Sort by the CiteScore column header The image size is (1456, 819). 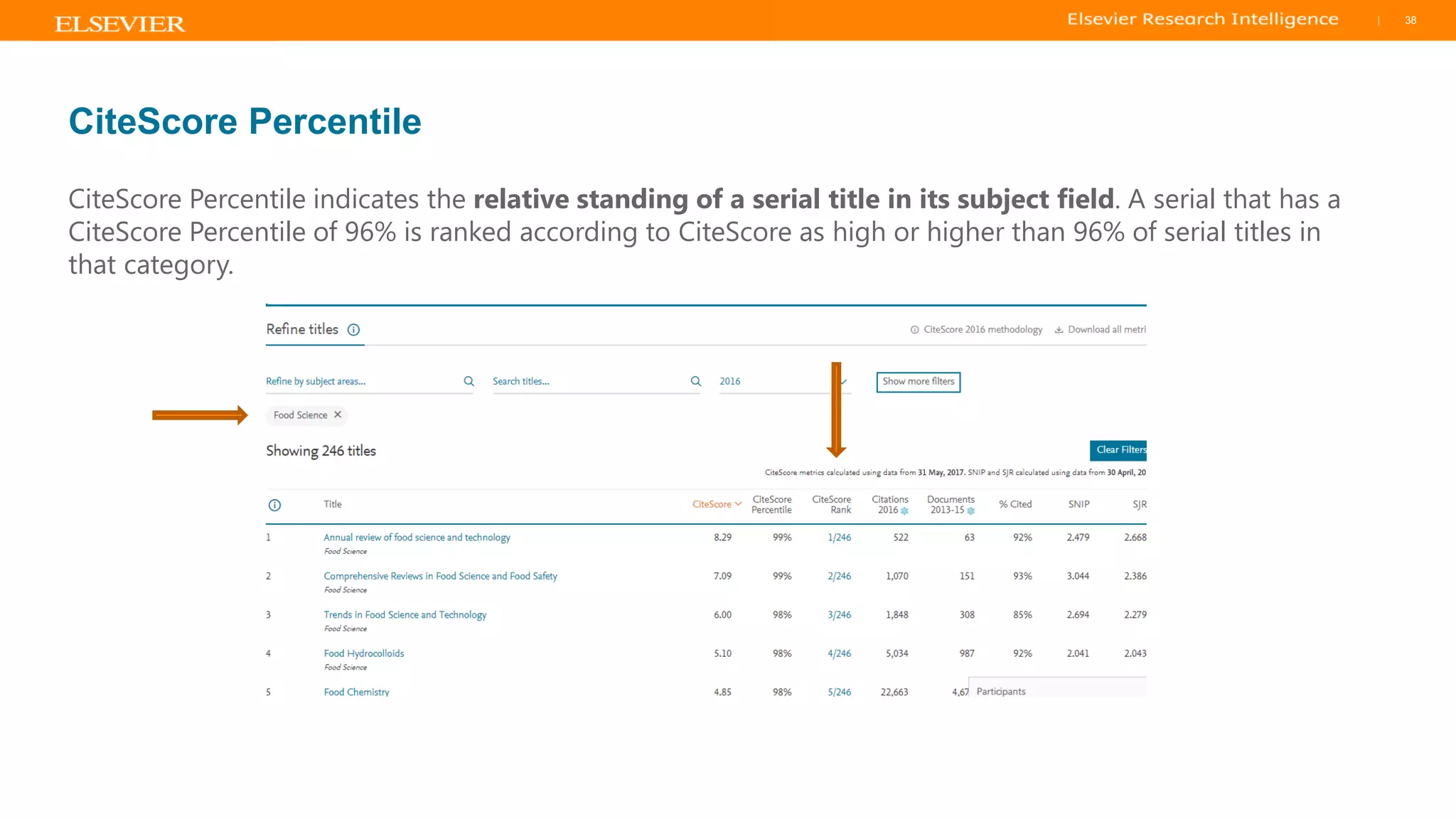pos(717,504)
